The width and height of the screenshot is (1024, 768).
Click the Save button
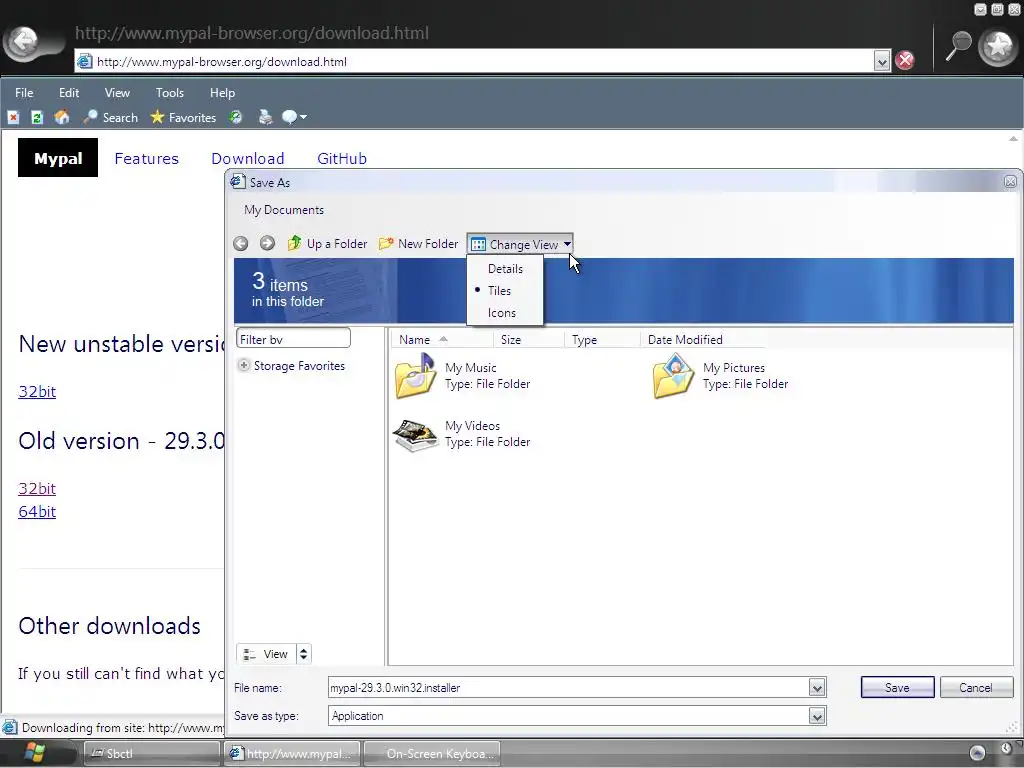click(897, 688)
